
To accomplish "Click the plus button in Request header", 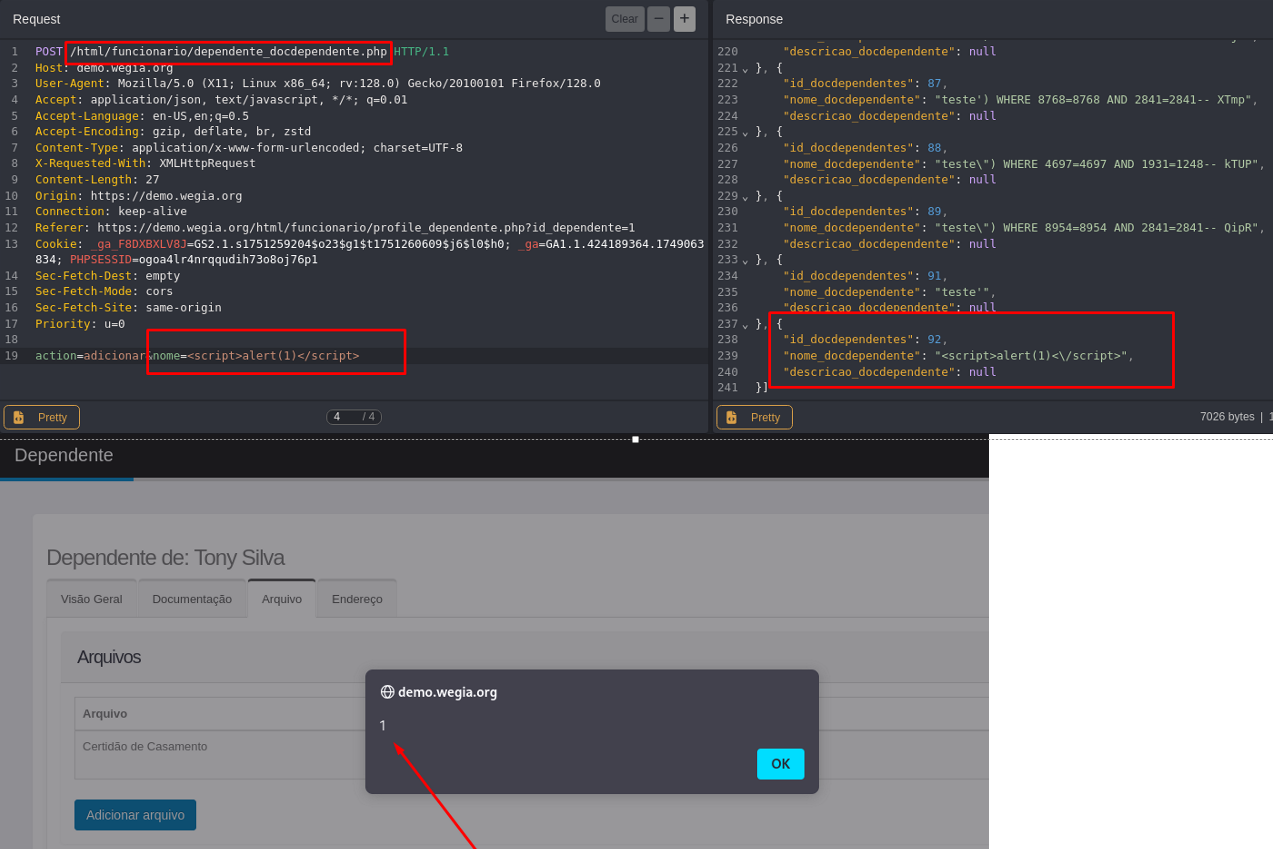I will 685,19.
